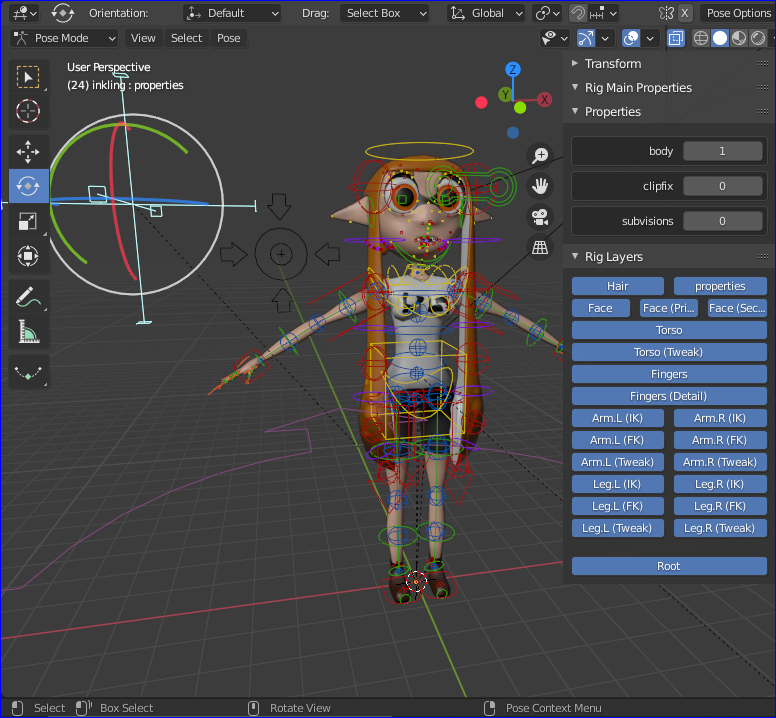This screenshot has height=718, width=776.
Task: Open the View menu
Action: point(143,38)
